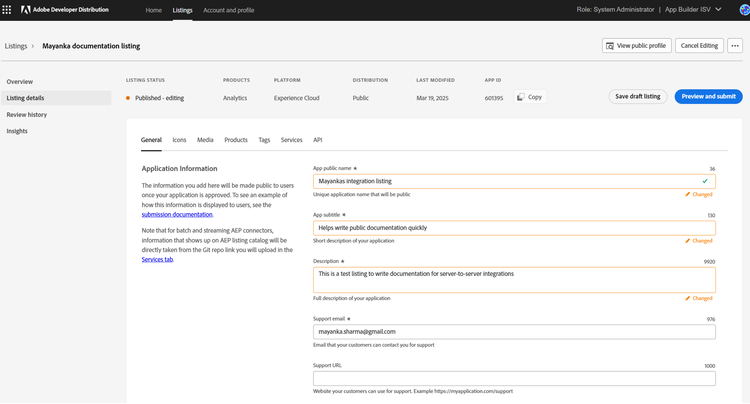The image size is (750, 404).
Task: Click Save draft listing
Action: (x=638, y=97)
